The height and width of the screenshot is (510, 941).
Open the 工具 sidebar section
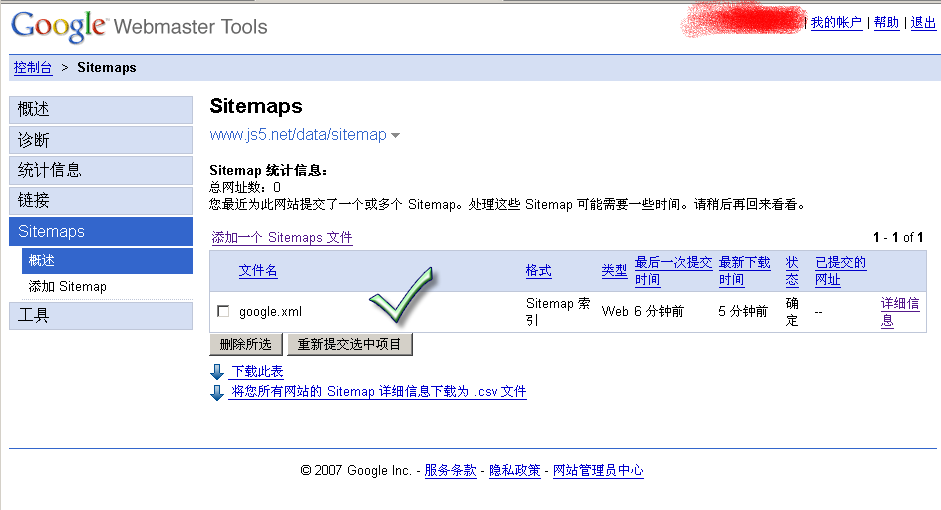[x=101, y=316]
